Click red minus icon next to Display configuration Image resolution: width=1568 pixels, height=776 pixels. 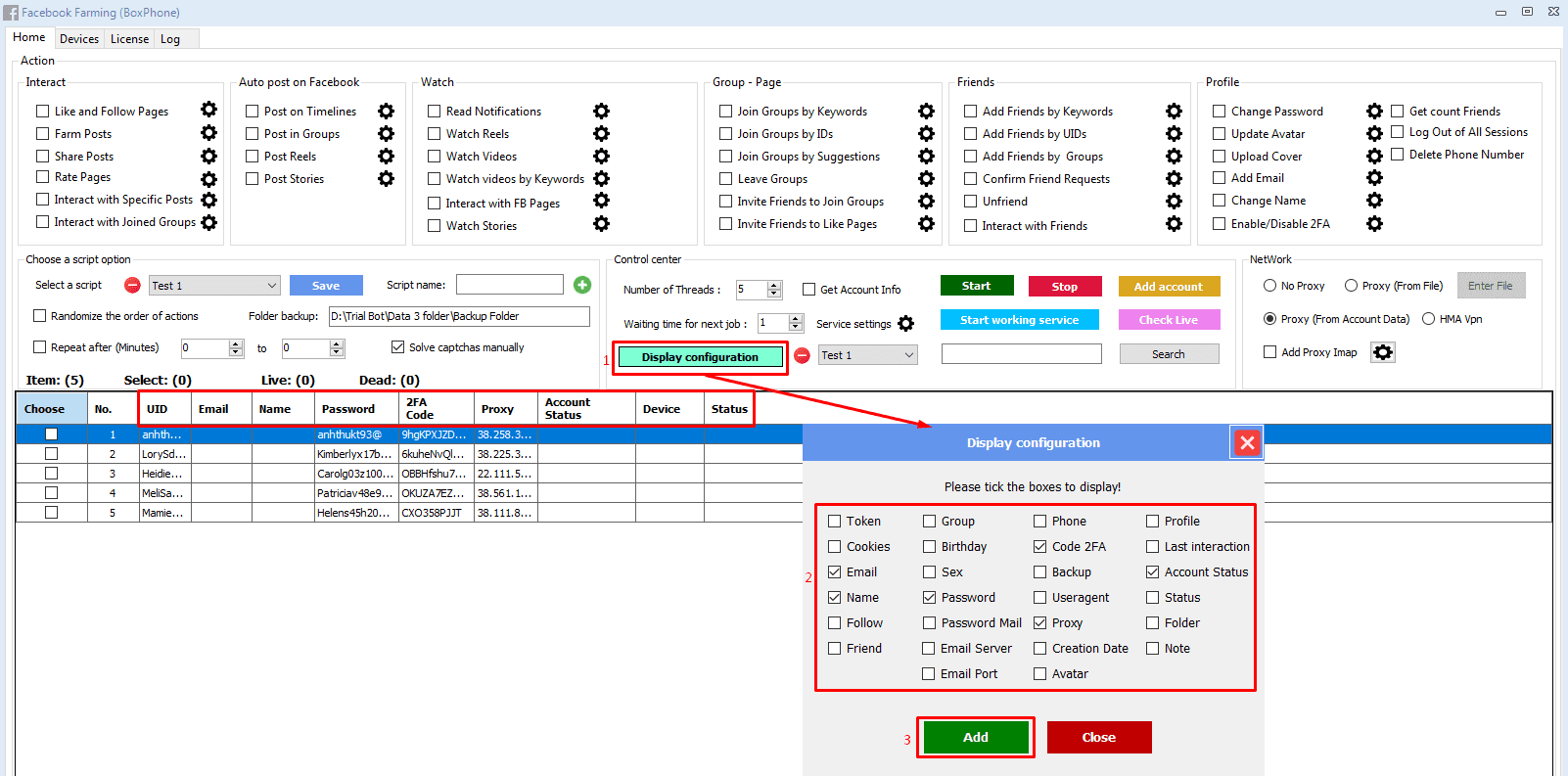click(802, 355)
